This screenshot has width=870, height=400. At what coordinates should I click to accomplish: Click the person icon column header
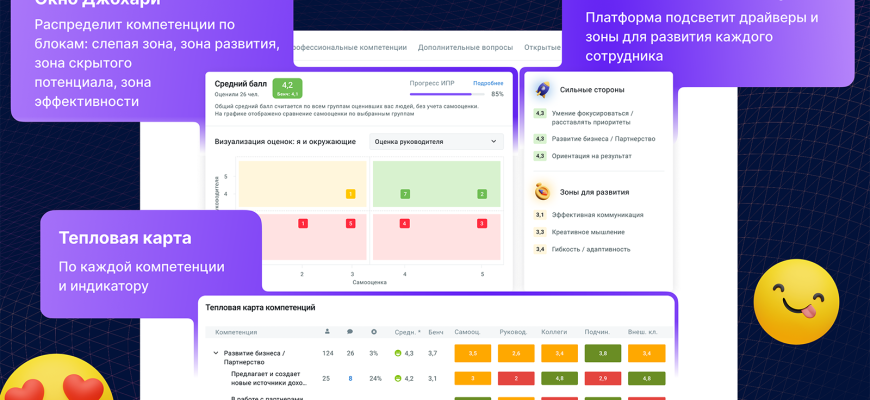(x=327, y=331)
